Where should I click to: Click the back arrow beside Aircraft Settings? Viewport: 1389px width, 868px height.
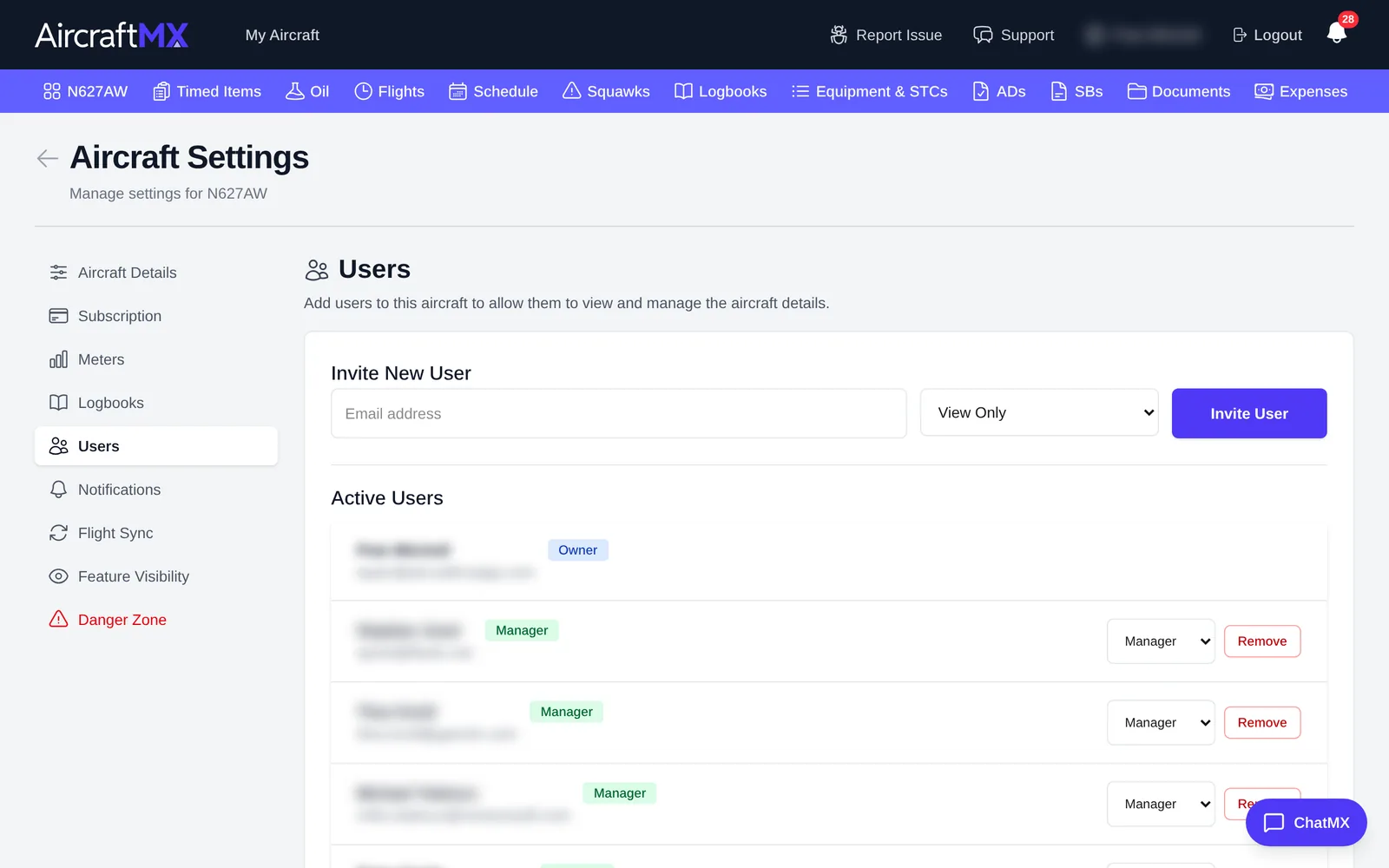tap(47, 158)
